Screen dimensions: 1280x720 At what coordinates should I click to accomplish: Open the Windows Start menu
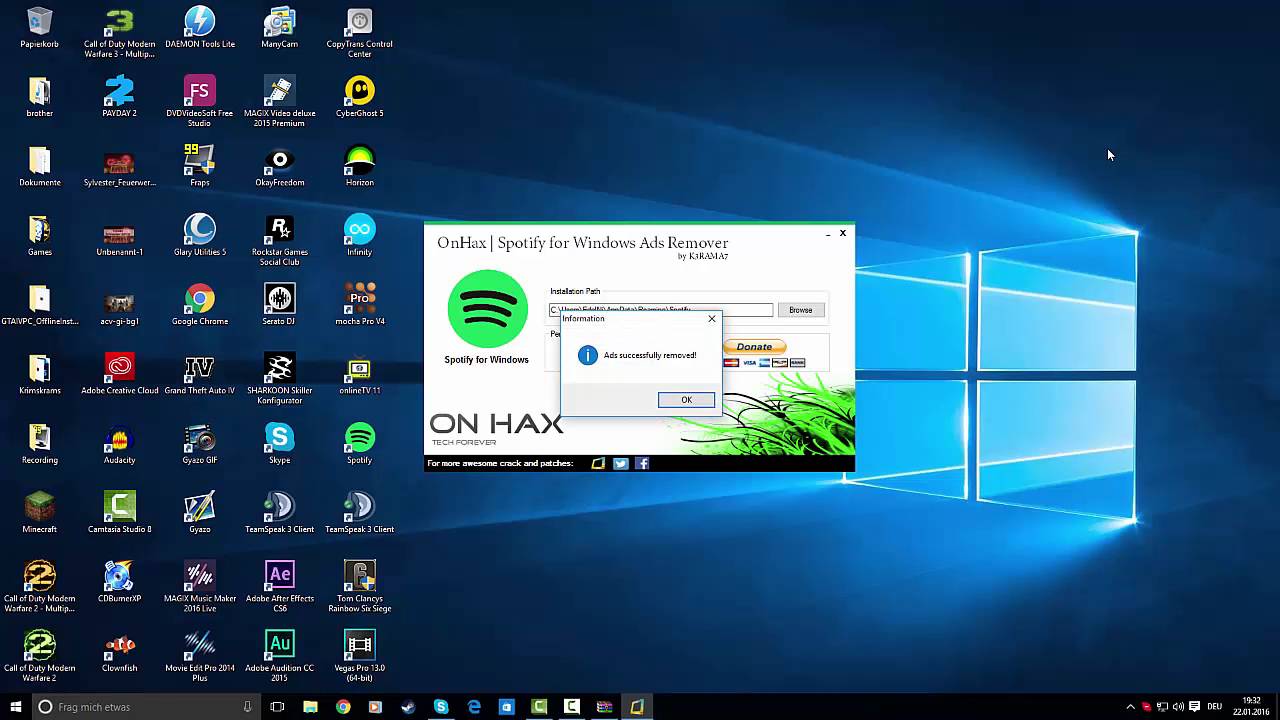pos(16,707)
